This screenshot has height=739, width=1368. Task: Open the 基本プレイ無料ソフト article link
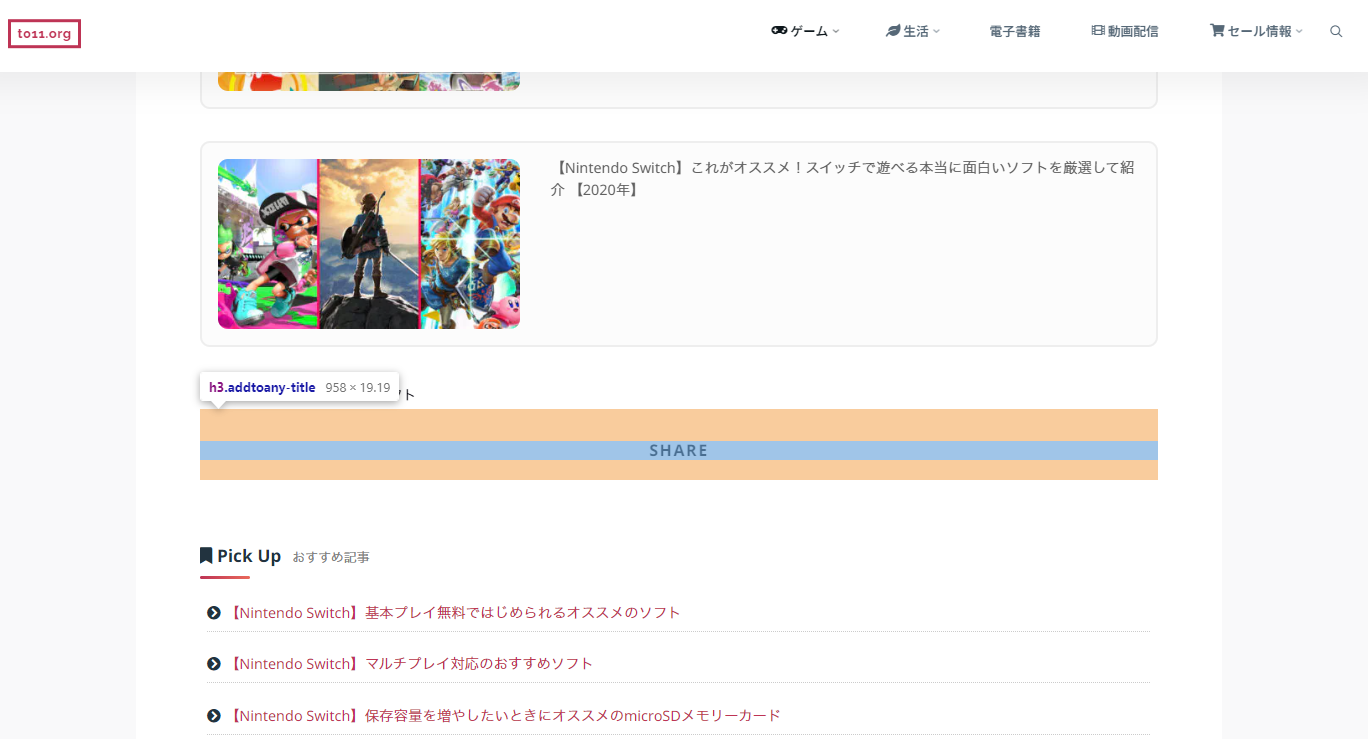point(454,612)
